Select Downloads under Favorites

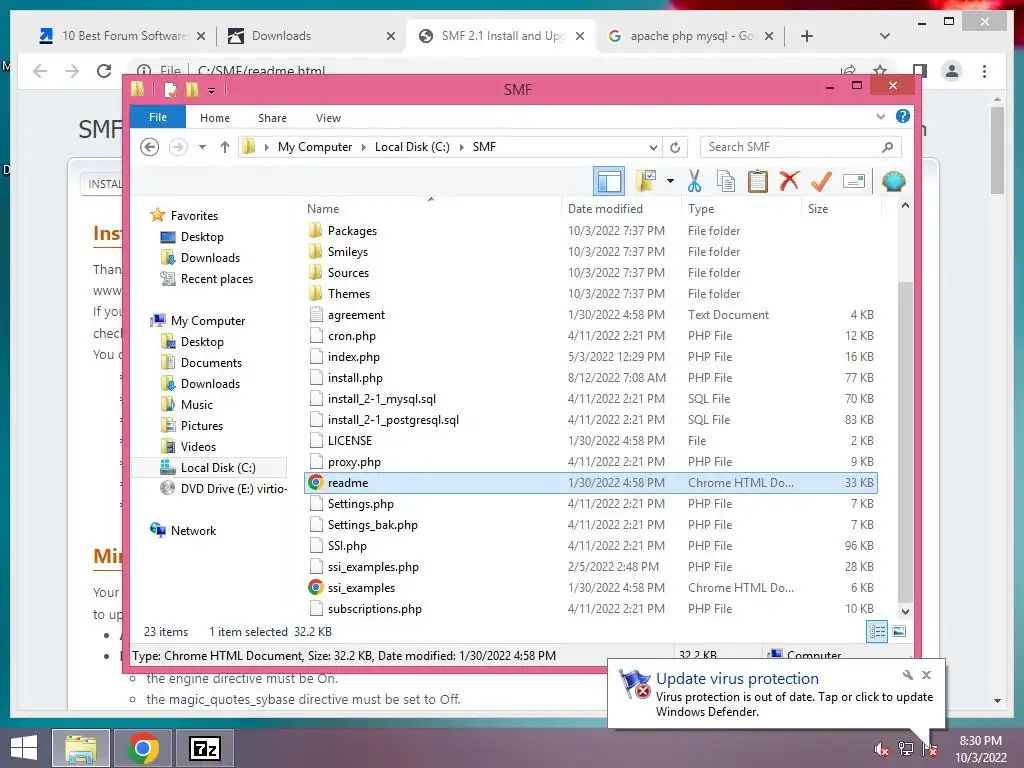[210, 257]
